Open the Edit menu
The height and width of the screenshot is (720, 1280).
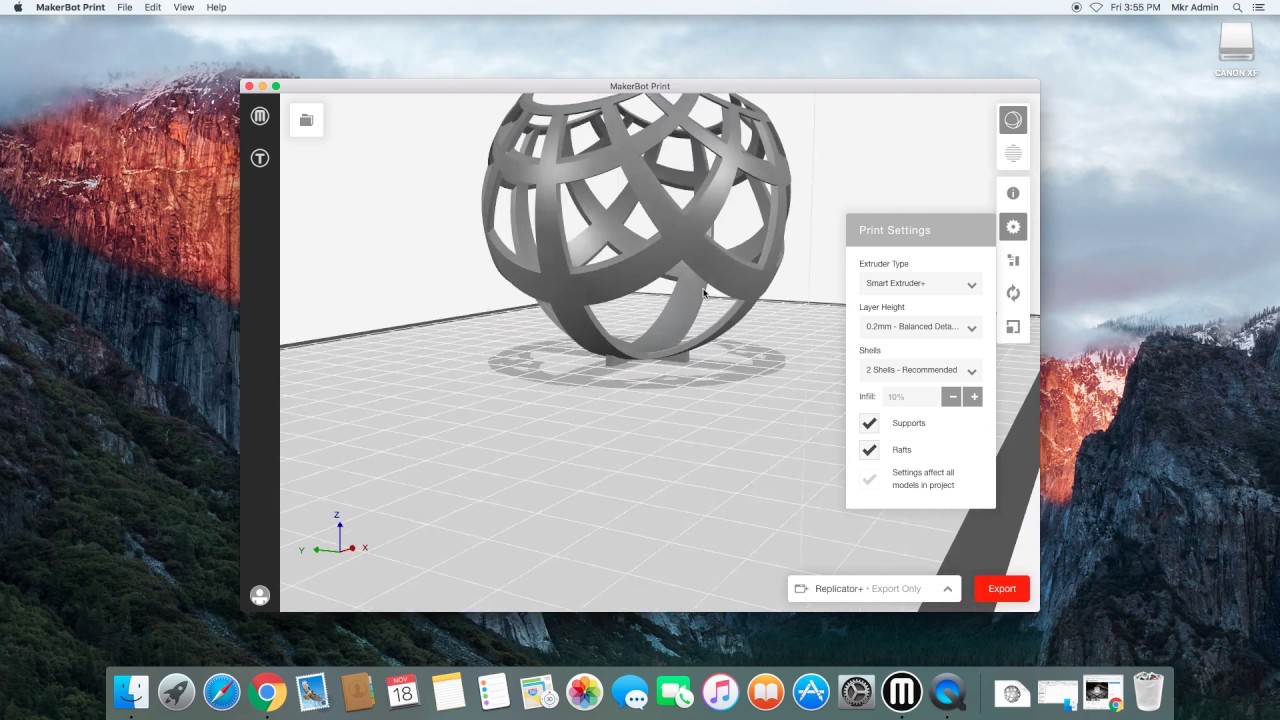(152, 7)
